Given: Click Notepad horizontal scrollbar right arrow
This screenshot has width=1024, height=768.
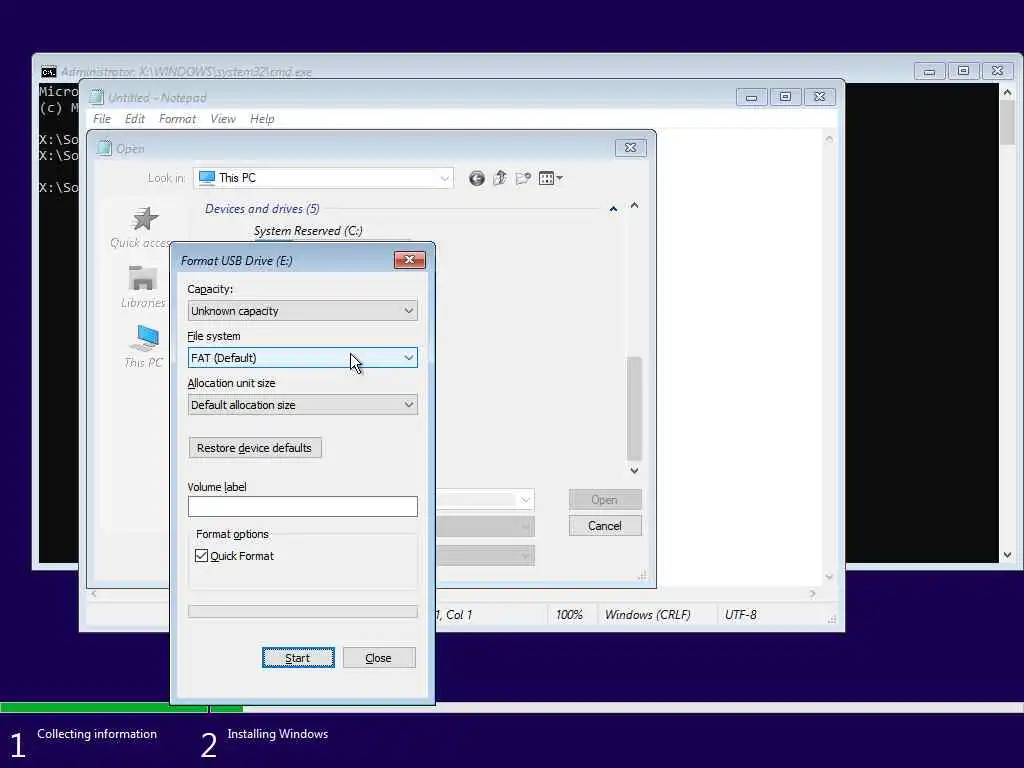Looking at the screenshot, I should click(x=812, y=594).
